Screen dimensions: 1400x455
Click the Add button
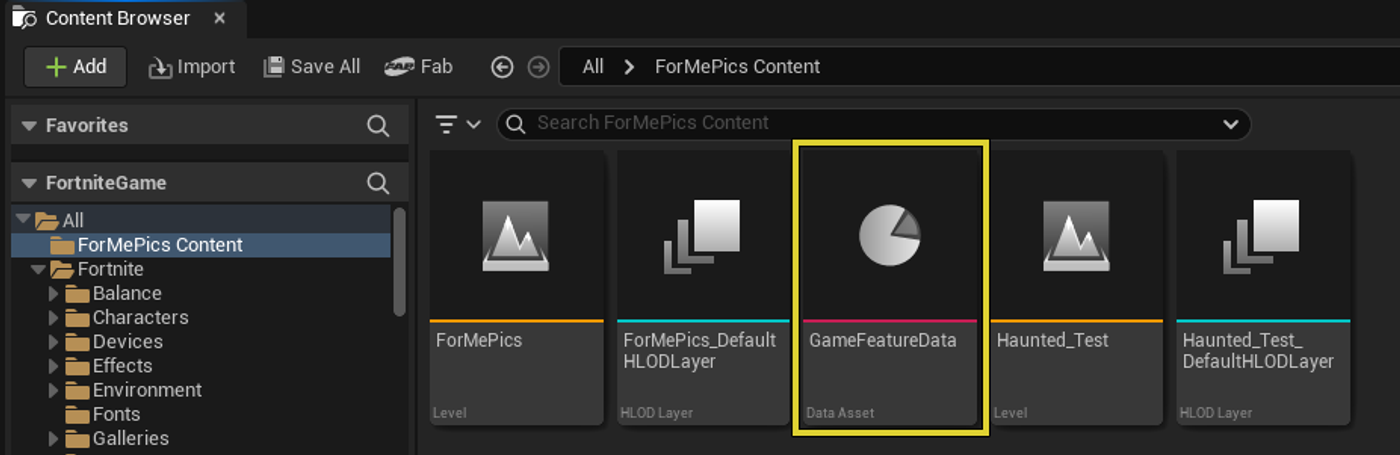point(75,67)
